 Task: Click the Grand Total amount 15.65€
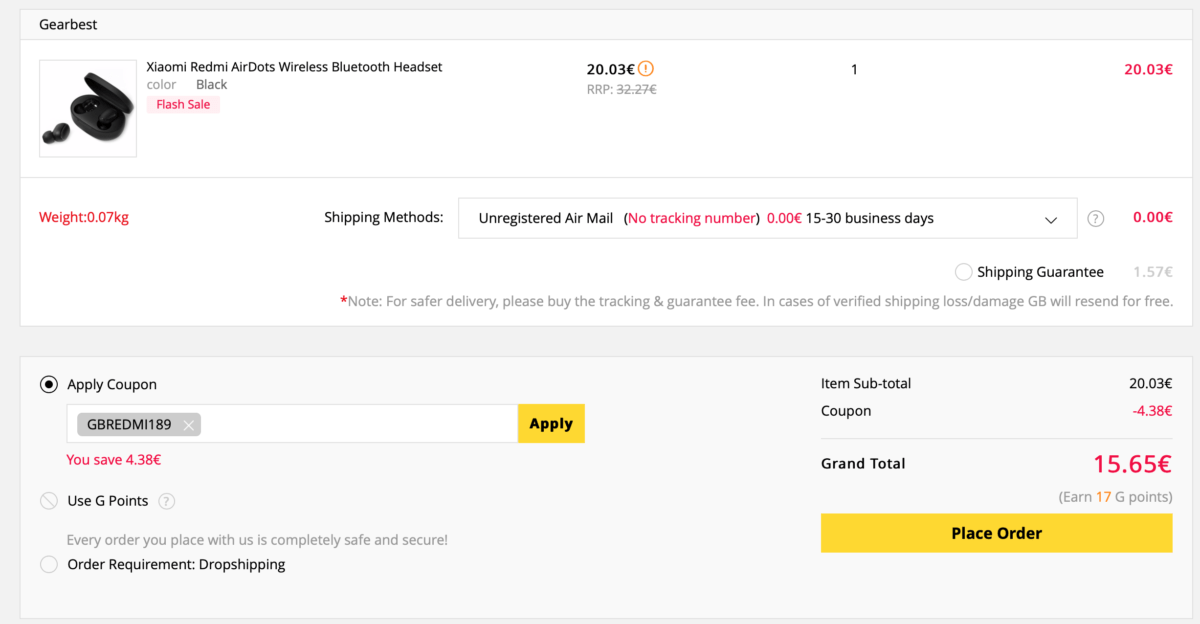tap(1133, 464)
